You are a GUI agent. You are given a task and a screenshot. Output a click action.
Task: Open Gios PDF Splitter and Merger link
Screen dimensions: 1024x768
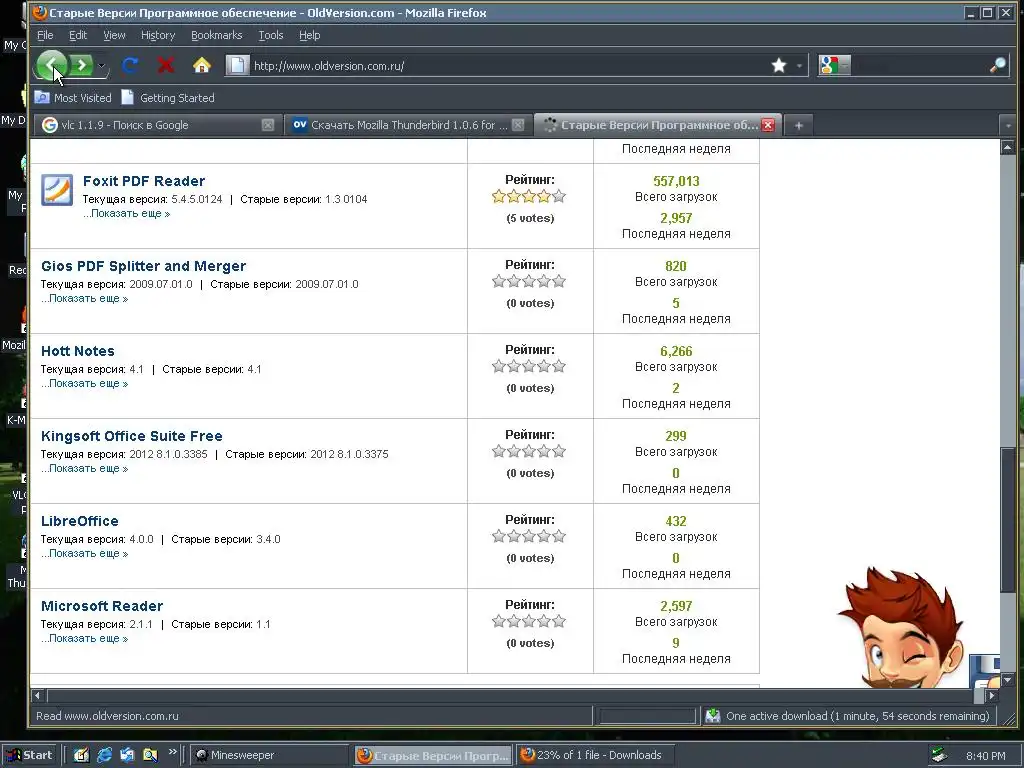coord(143,266)
